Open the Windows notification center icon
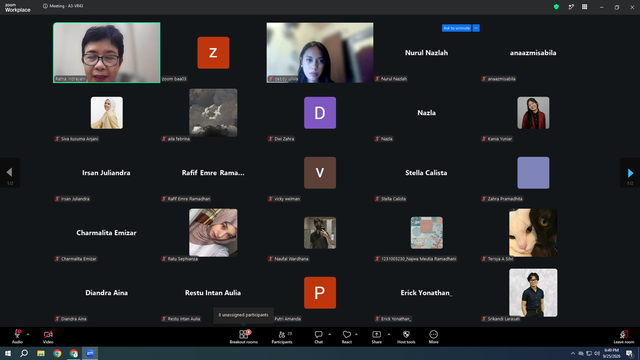The width and height of the screenshot is (640, 360). (x=629, y=353)
